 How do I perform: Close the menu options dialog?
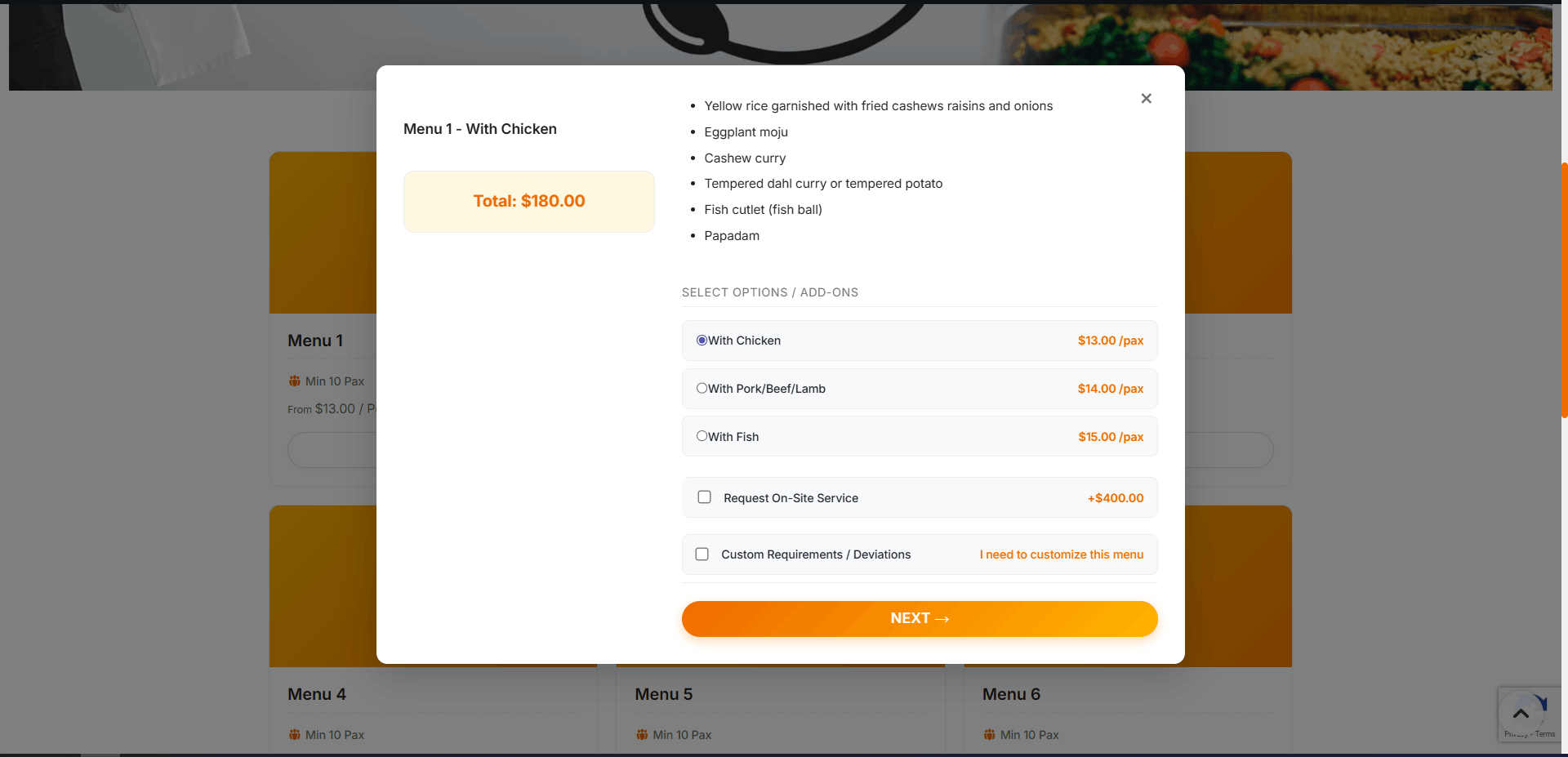click(x=1146, y=99)
